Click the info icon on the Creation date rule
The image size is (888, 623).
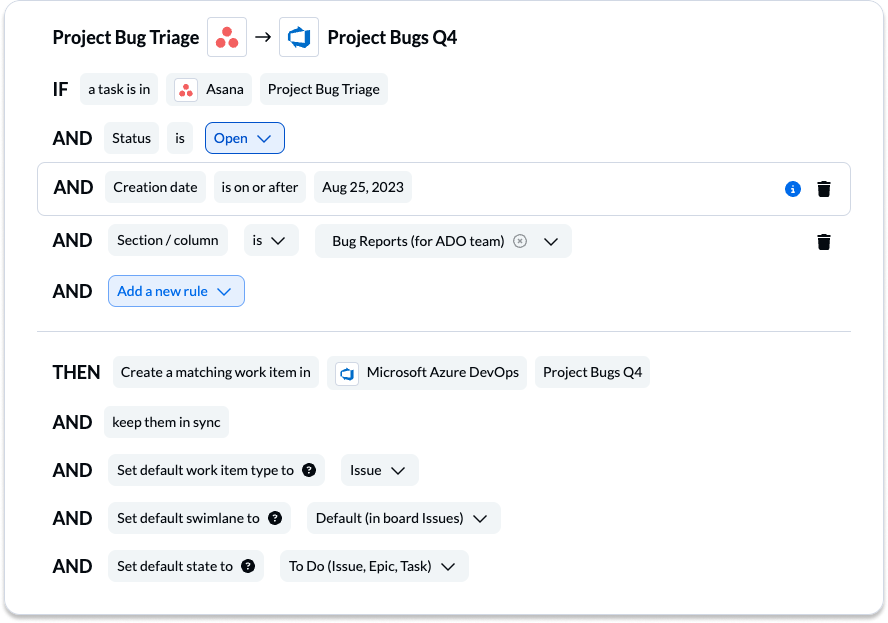[793, 189]
